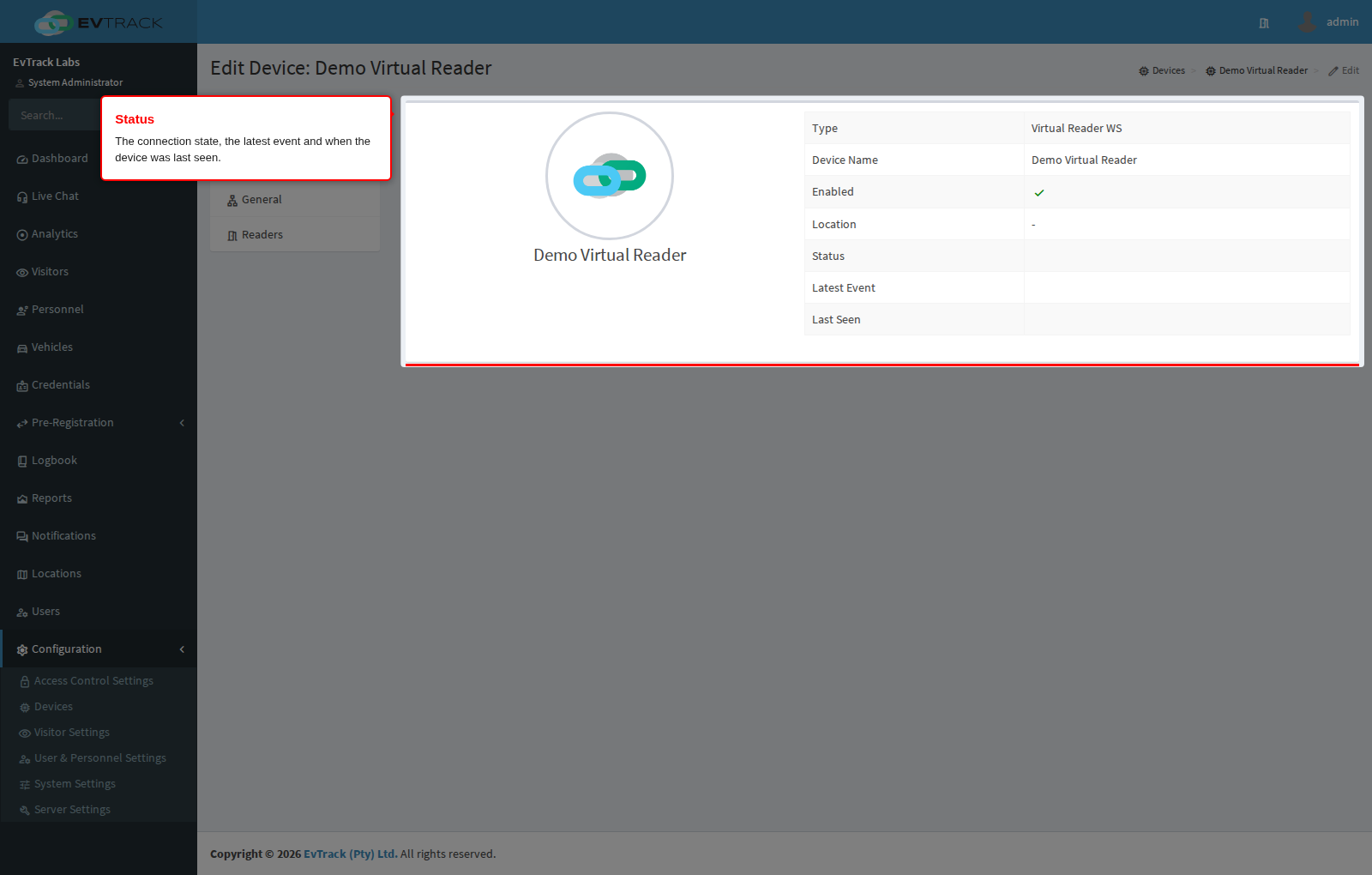Click the EvTrack logo
The width and height of the screenshot is (1372, 875).
point(98,22)
